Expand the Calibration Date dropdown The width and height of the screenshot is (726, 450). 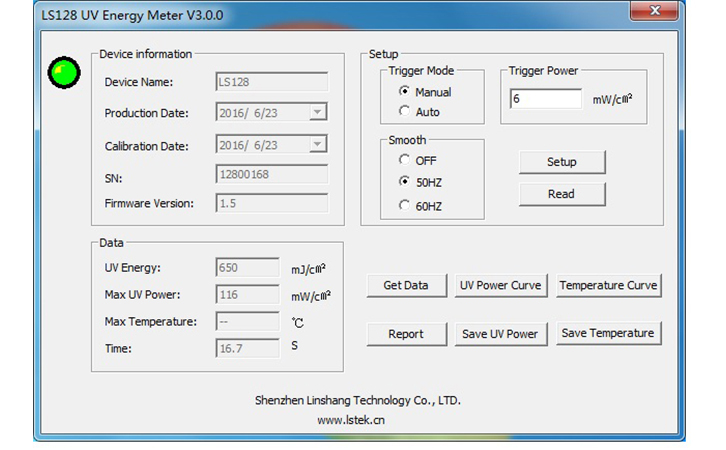pyautogui.click(x=318, y=145)
